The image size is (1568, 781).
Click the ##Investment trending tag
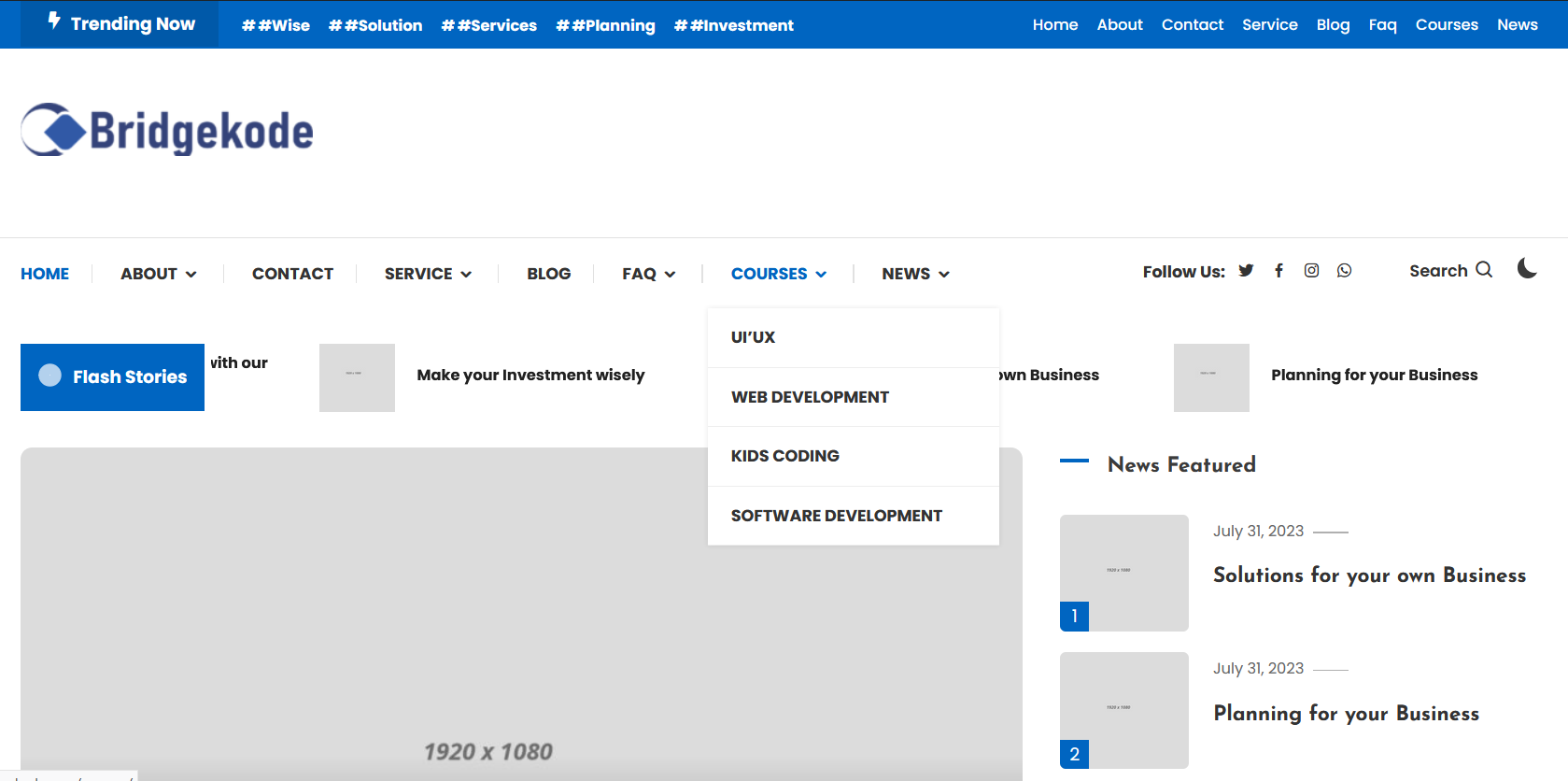coord(733,25)
